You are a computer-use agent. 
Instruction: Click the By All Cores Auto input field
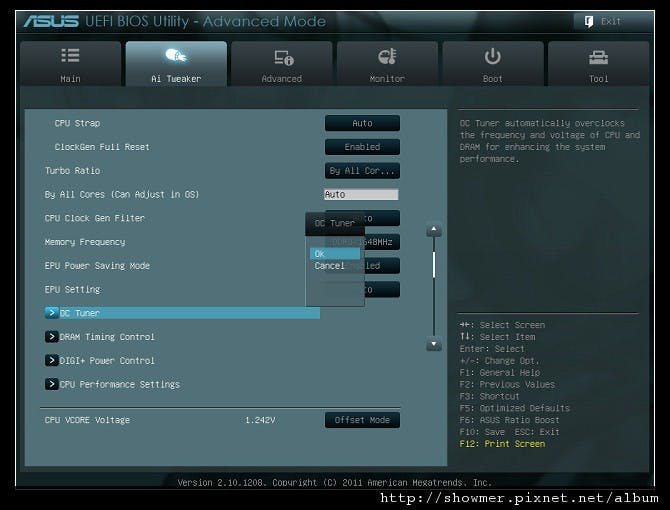pos(361,194)
